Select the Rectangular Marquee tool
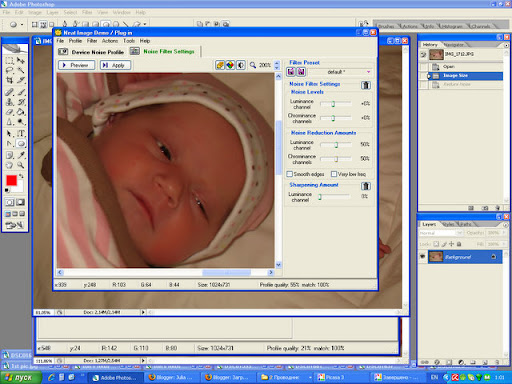Viewport: 512px width, 384px height. point(9,60)
